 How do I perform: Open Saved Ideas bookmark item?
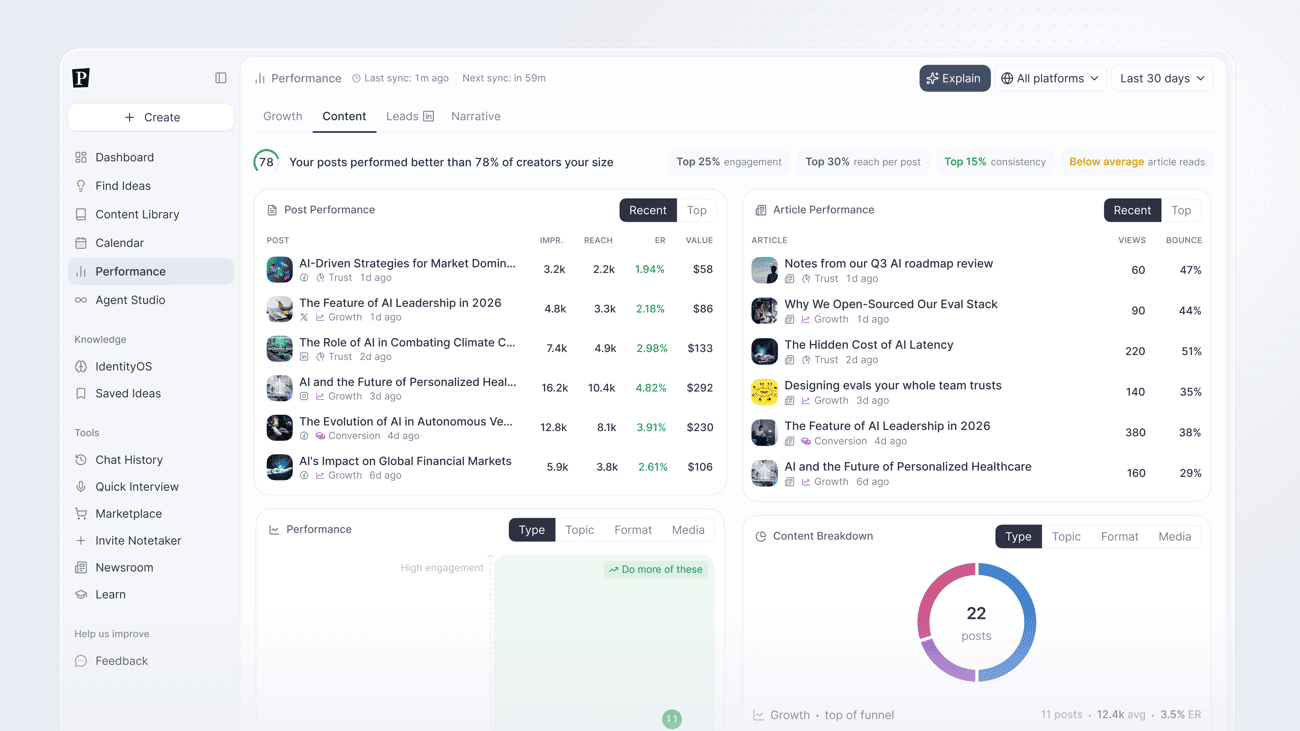(151, 394)
